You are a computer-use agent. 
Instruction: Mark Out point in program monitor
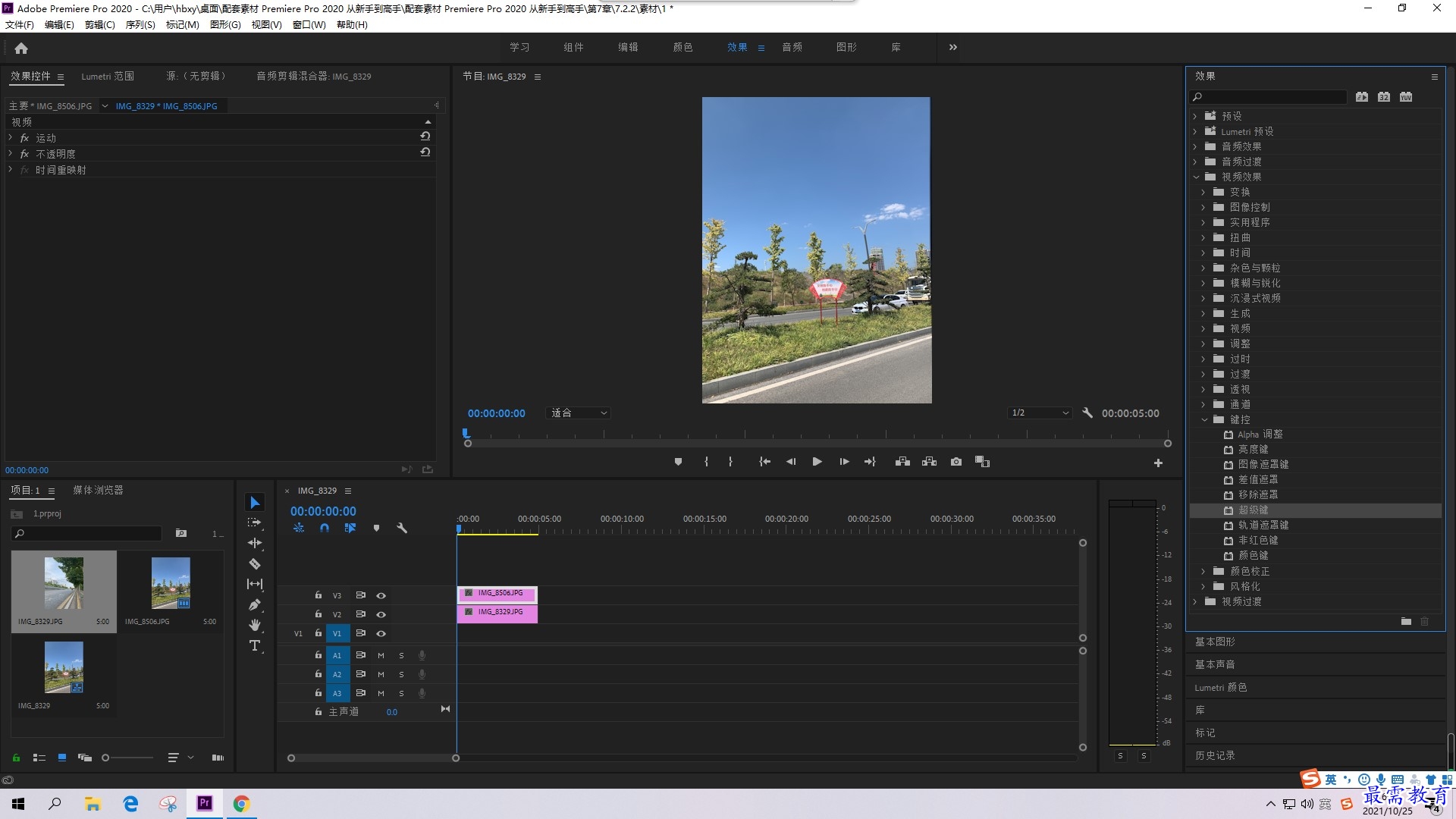730,462
